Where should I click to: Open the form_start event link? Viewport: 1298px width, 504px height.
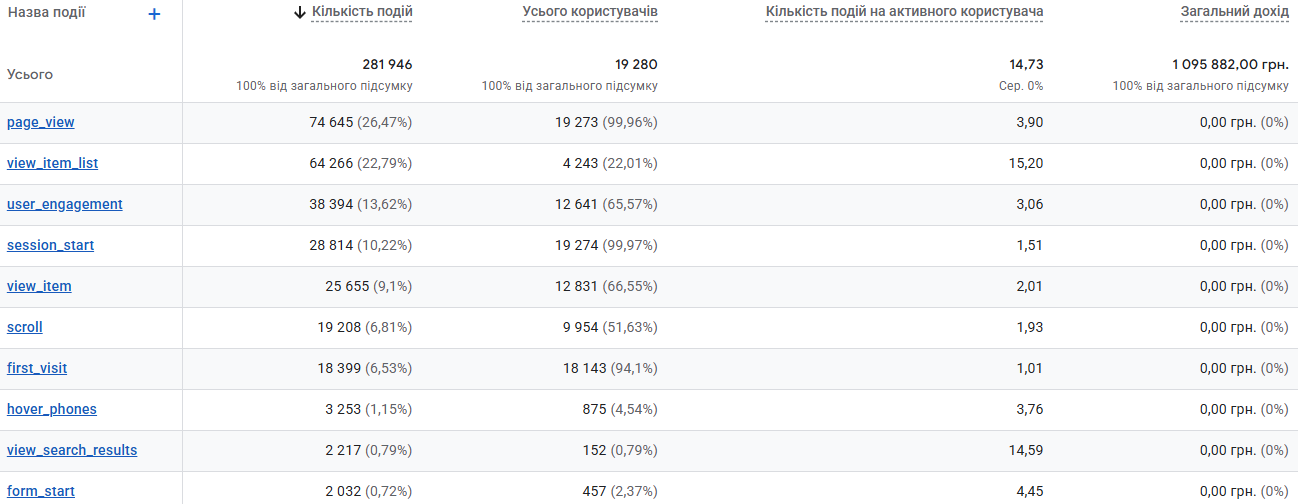pyautogui.click(x=41, y=491)
